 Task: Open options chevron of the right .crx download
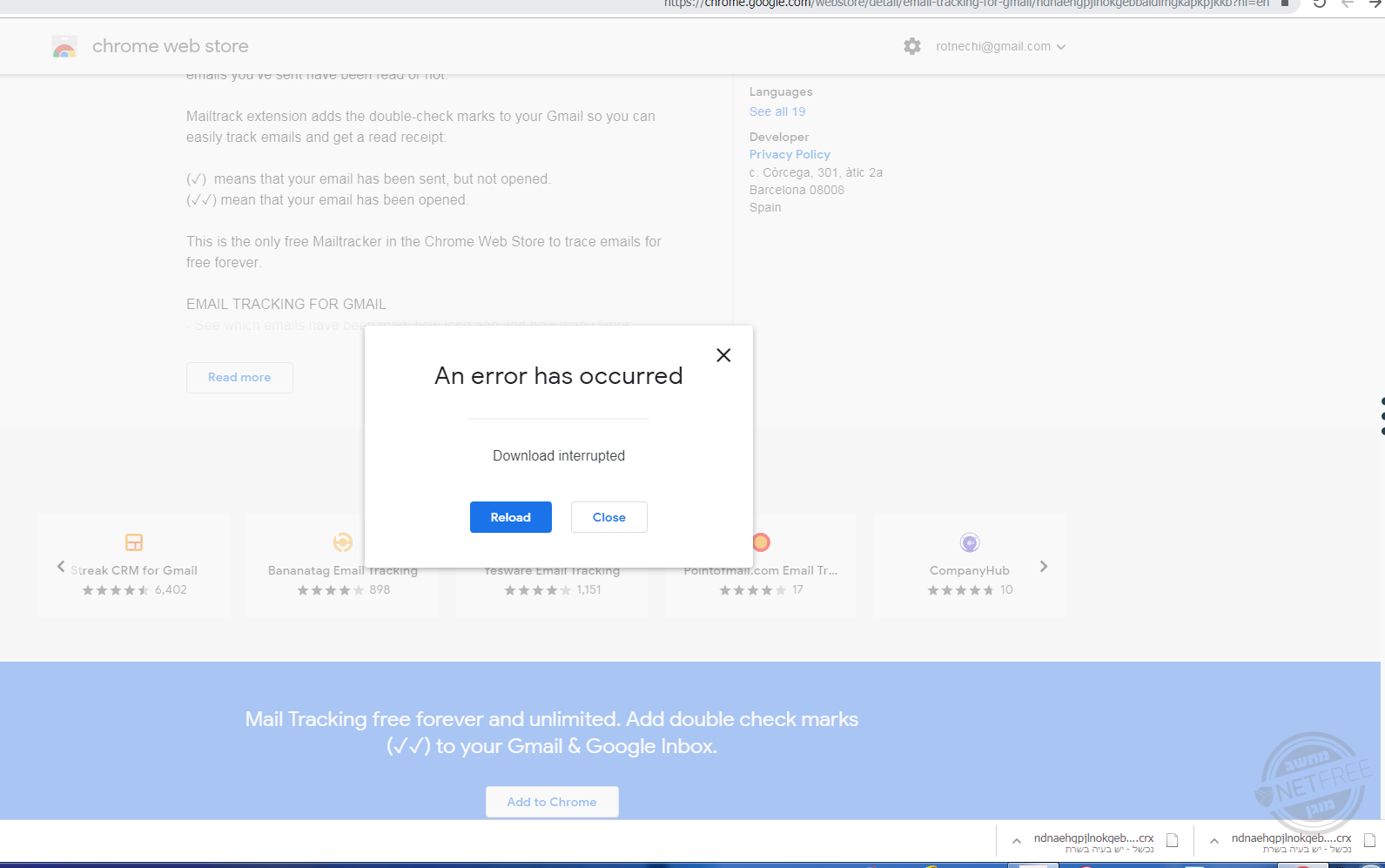(1214, 841)
